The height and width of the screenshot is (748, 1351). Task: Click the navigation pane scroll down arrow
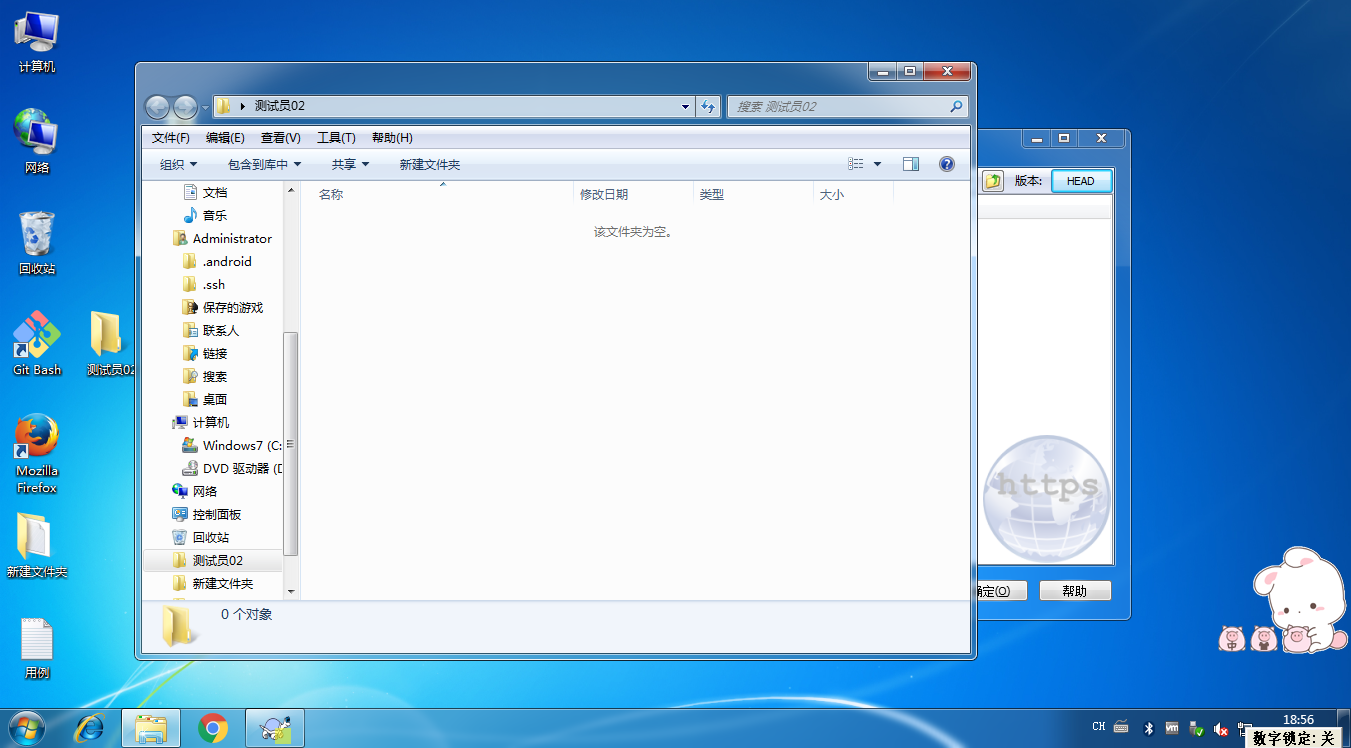[291, 592]
